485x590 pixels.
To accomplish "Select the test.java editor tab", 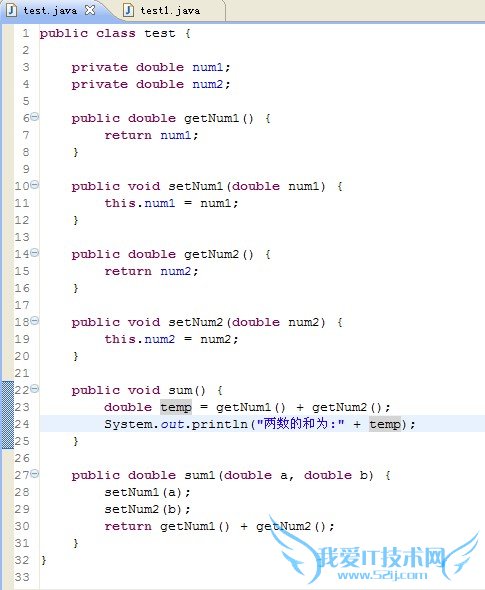I will click(50, 11).
